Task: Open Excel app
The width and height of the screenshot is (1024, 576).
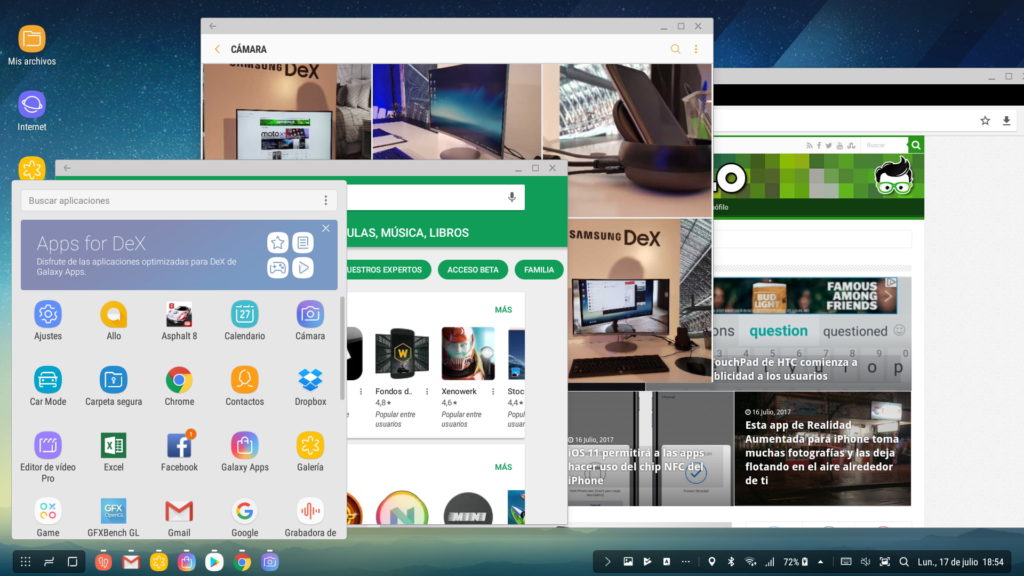Action: [114, 445]
